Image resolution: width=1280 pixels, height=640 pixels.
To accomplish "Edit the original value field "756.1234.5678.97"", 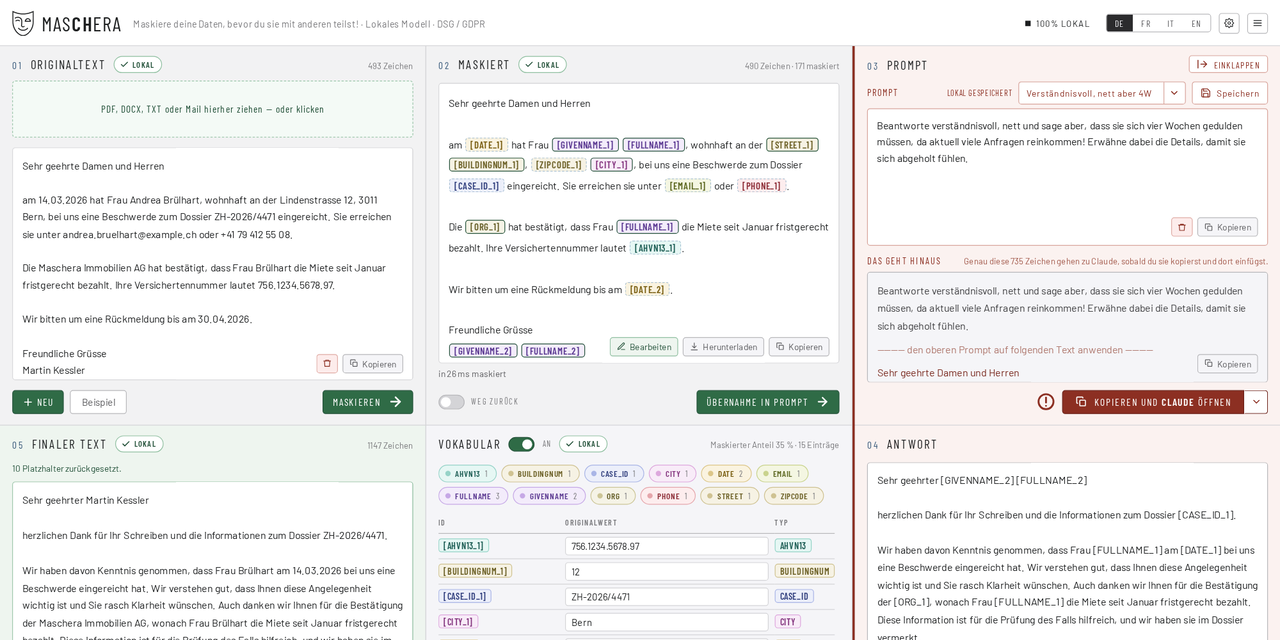I will tap(666, 546).
